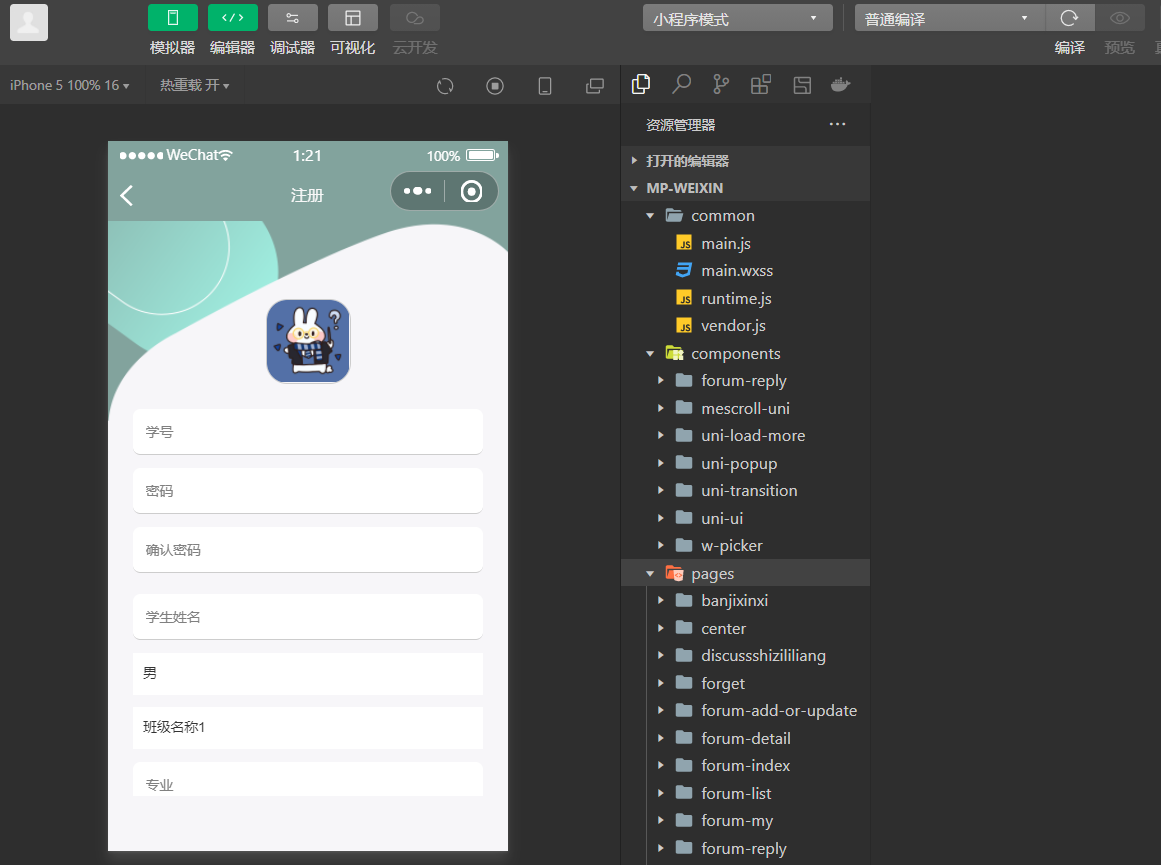Image resolution: width=1161 pixels, height=865 pixels.
Task: Click the simulator stop record icon
Action: click(x=495, y=86)
